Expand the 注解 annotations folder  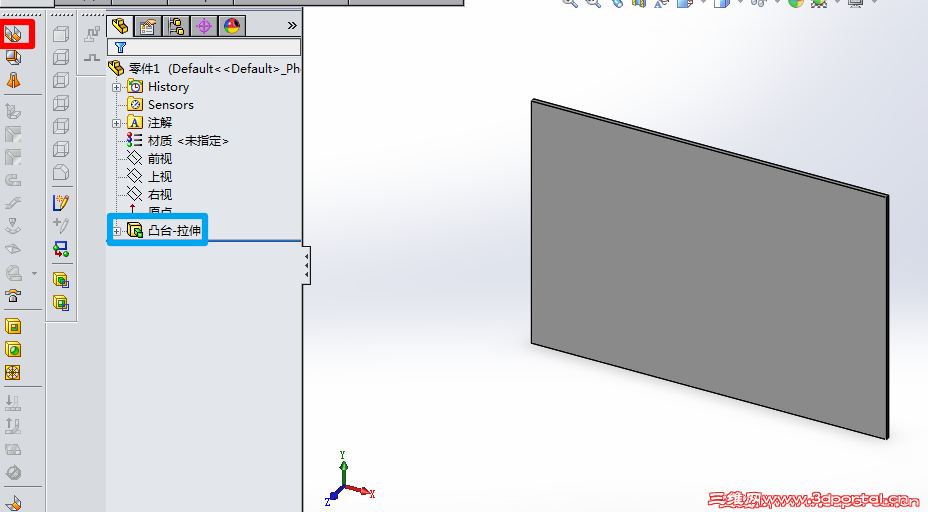tap(117, 123)
